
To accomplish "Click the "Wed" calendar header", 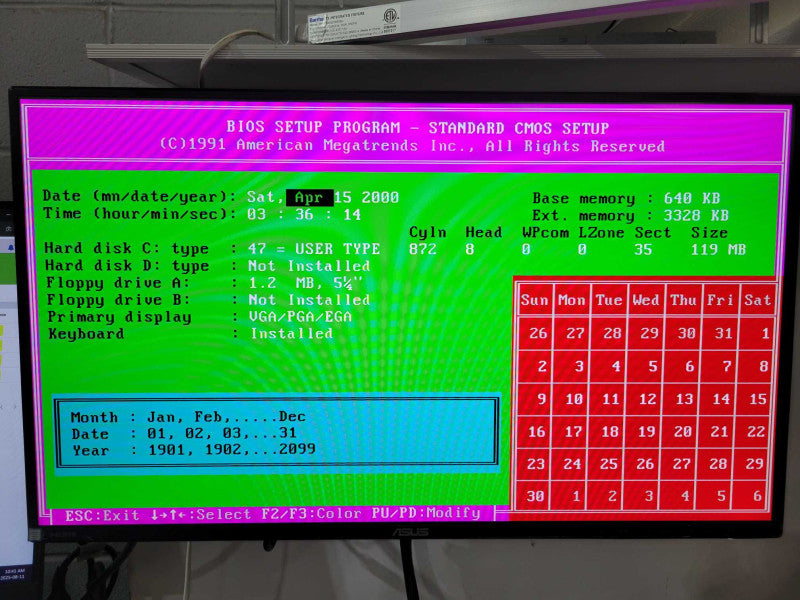I will point(646,300).
